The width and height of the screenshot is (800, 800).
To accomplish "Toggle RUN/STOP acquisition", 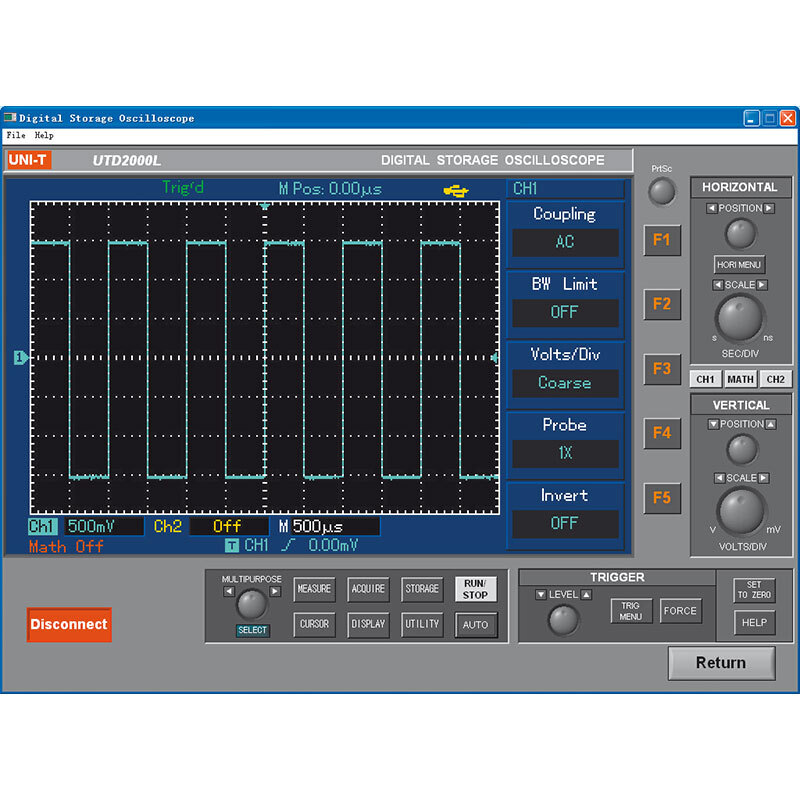I will tap(476, 589).
